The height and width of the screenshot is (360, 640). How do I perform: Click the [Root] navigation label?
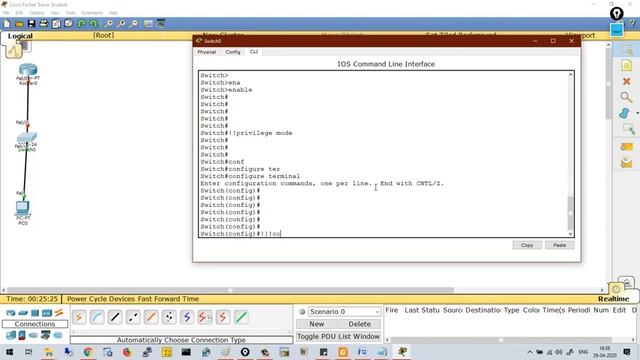pyautogui.click(x=103, y=36)
